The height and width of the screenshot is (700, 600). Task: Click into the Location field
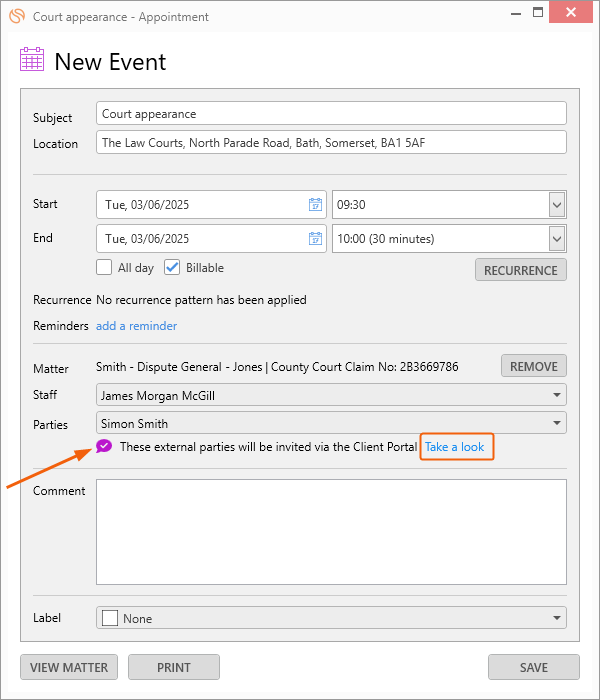pos(331,142)
